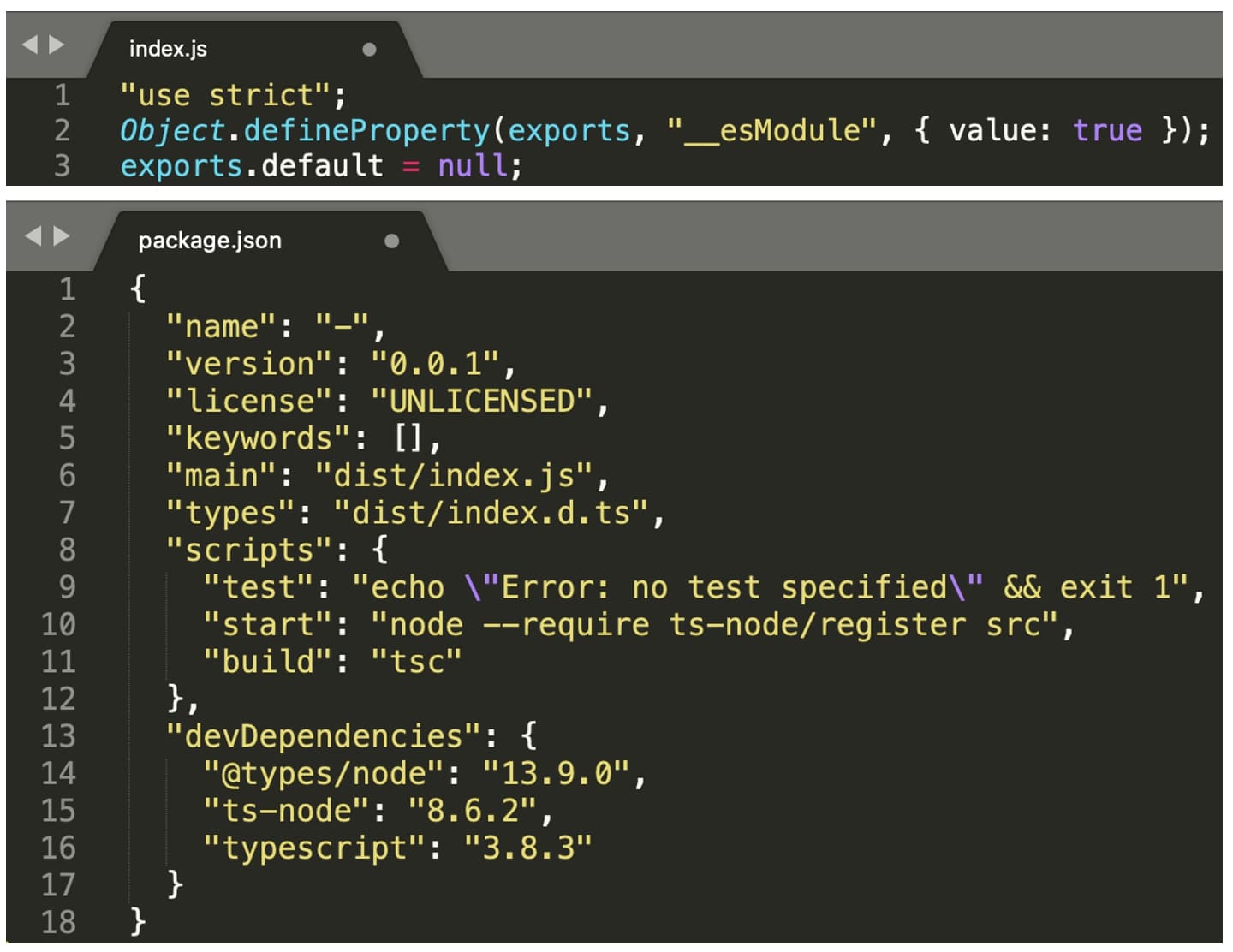The height and width of the screenshot is (952, 1233).
Task: Click the "devDependencies" key
Action: 324,736
